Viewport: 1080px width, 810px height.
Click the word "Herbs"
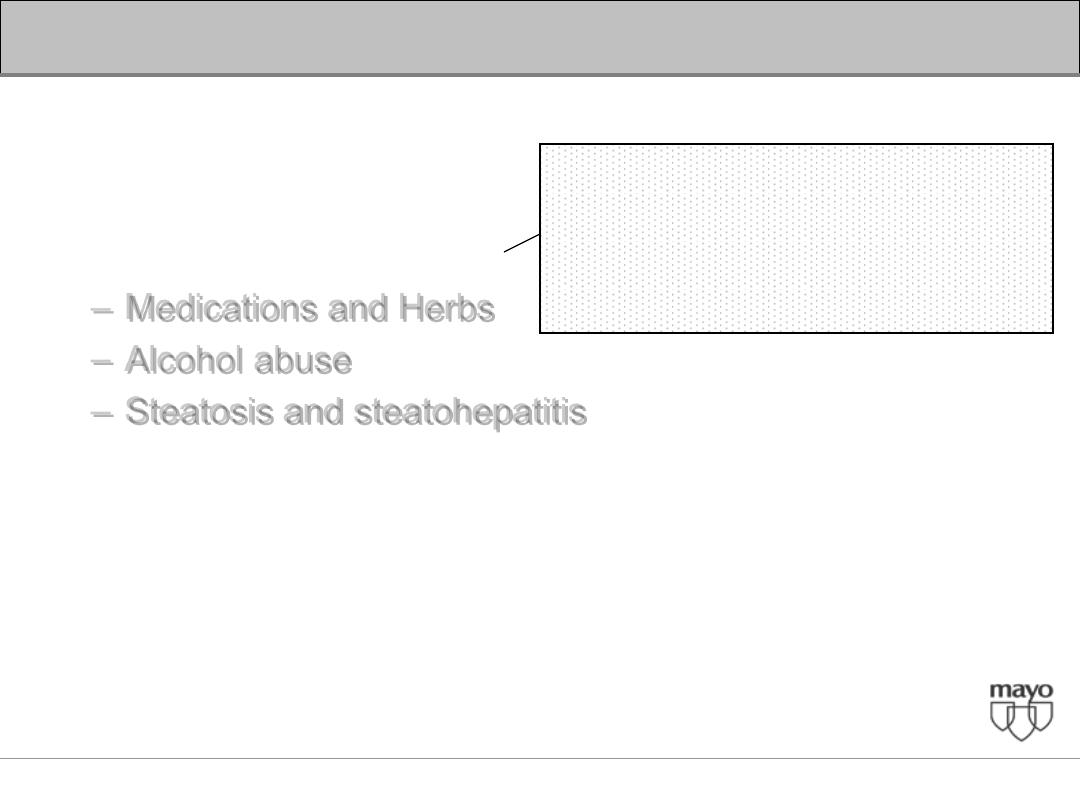(x=447, y=309)
